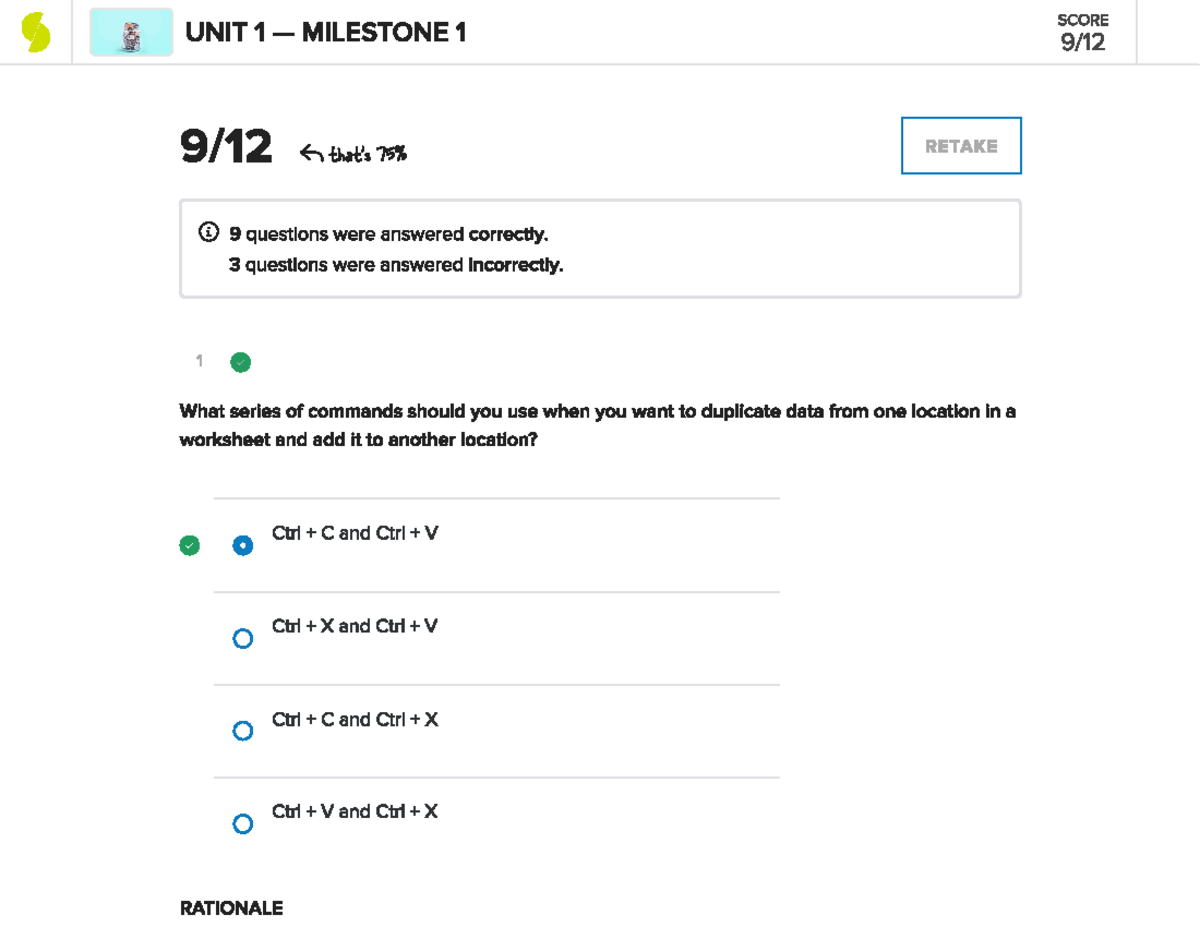1200x927 pixels.
Task: Click the green checkmark beside question number 1
Action: [x=240, y=362]
